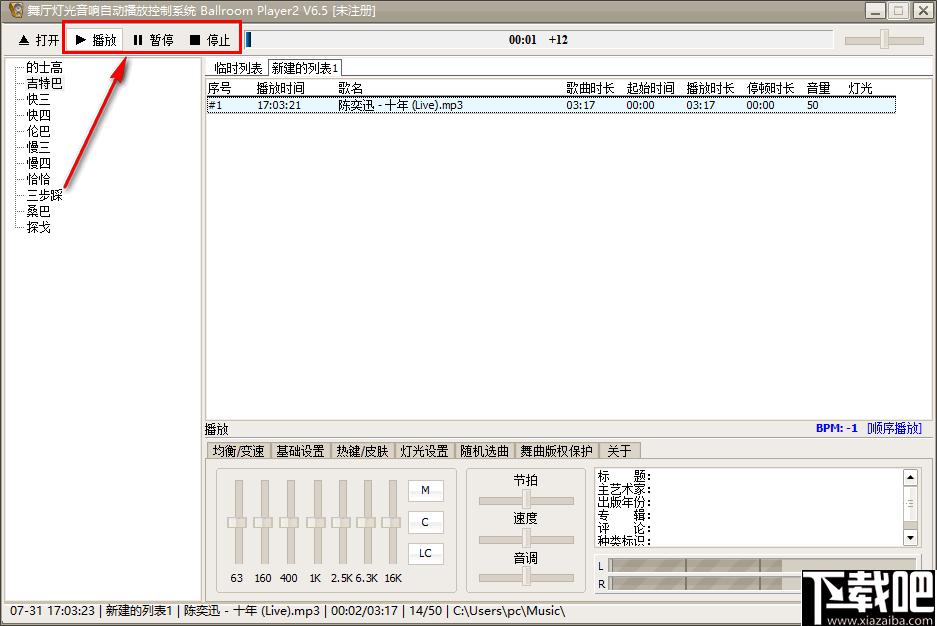Adjust the master volume slider in toolbar

(x=884, y=40)
